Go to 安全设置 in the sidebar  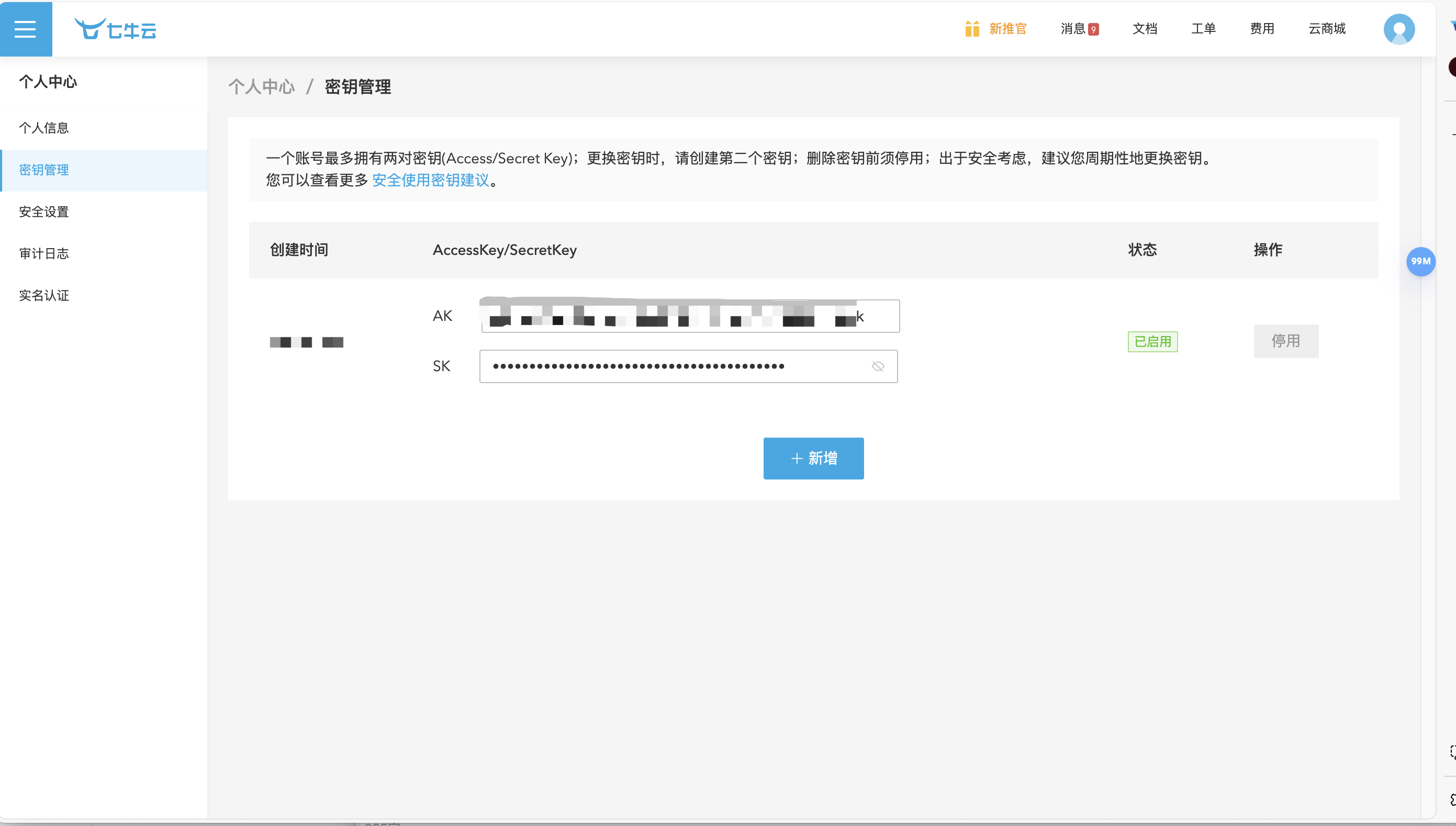click(44, 212)
